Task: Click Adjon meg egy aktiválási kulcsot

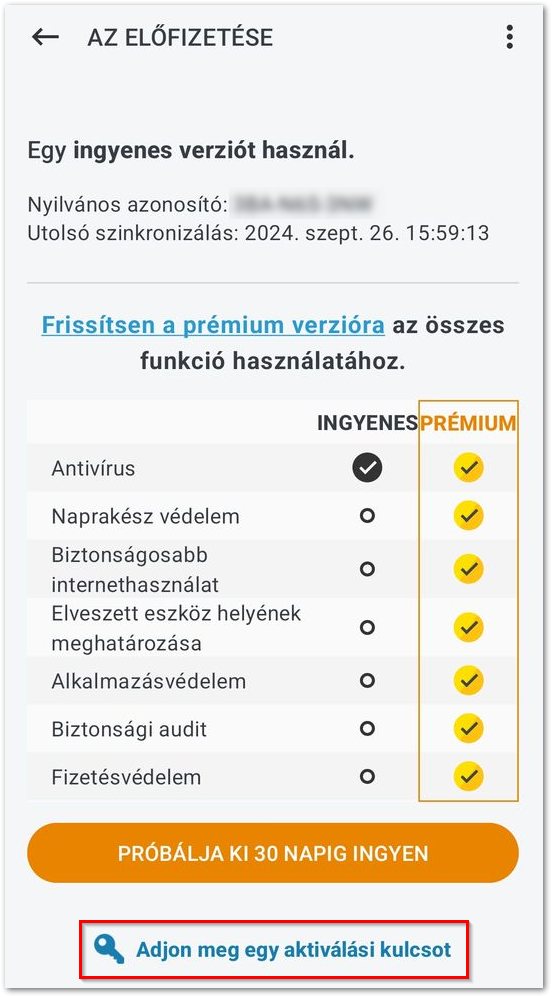Action: coord(293,949)
